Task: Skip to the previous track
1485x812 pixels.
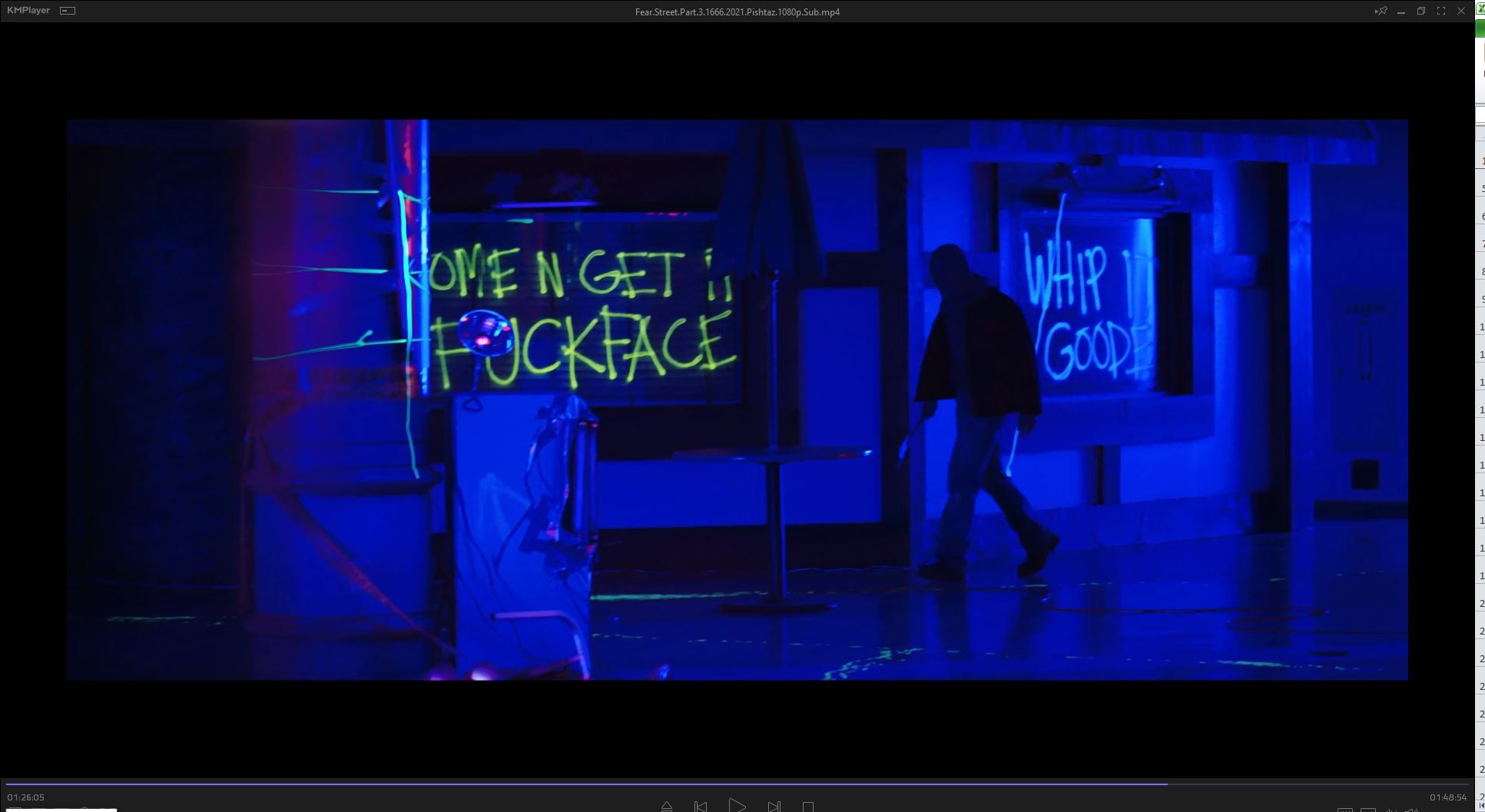Action: (701, 807)
